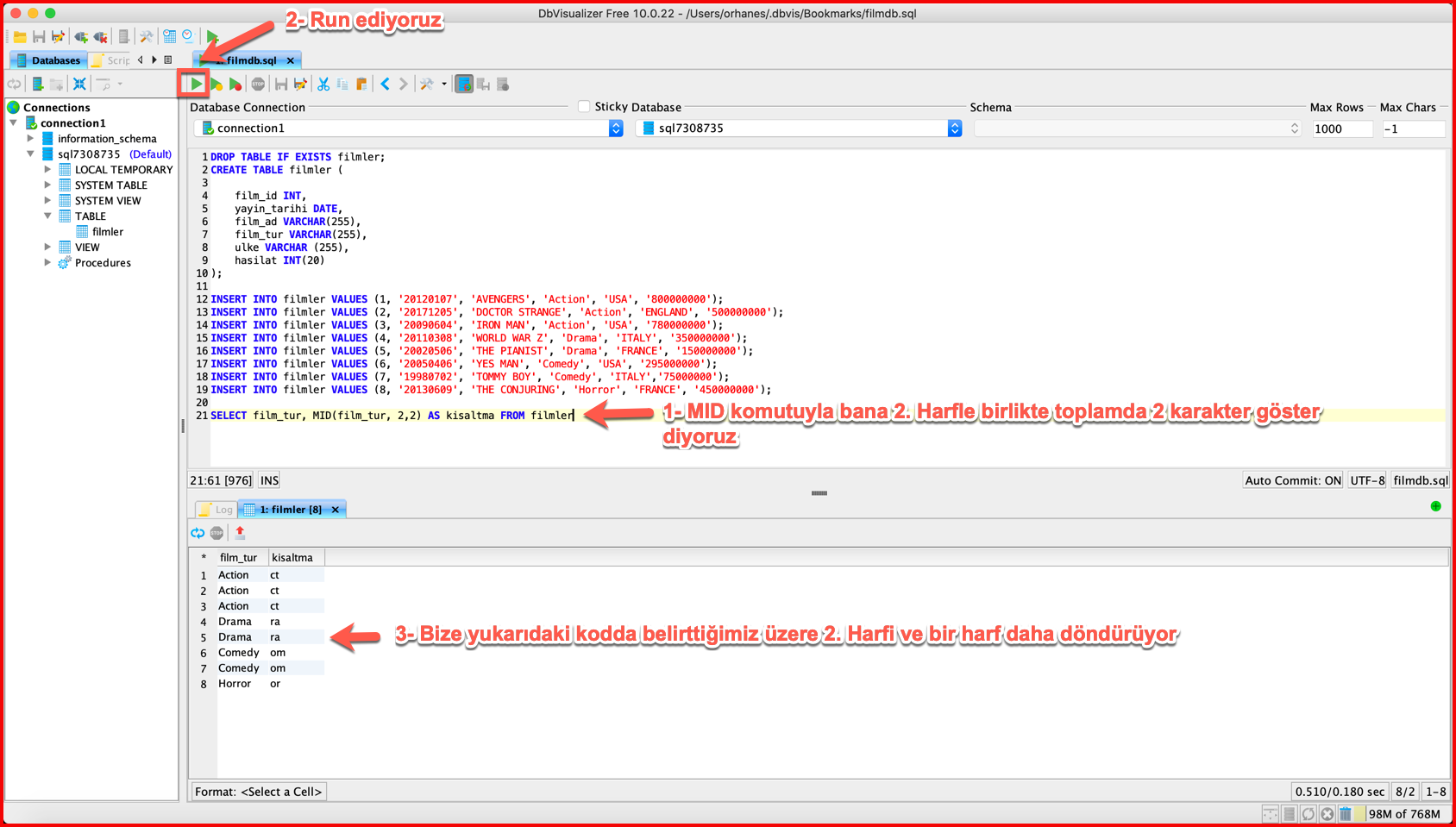Click the create database connection icon in tree toolbar
This screenshot has height=827, width=1456.
click(38, 85)
